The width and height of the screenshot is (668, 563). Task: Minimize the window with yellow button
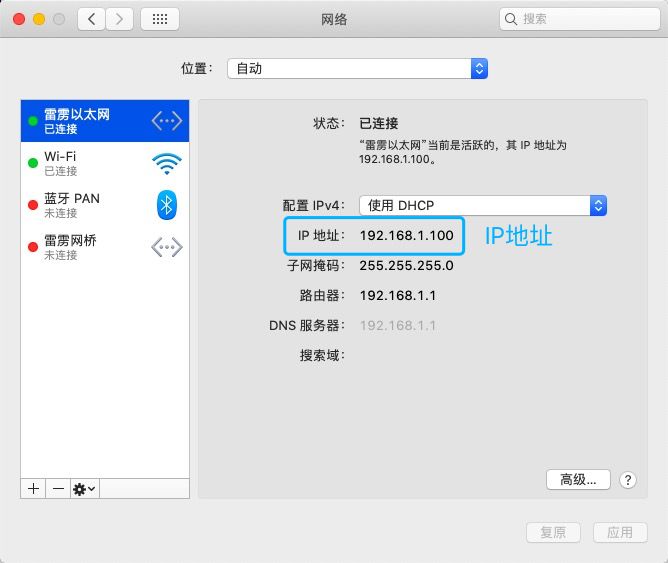tap(39, 19)
